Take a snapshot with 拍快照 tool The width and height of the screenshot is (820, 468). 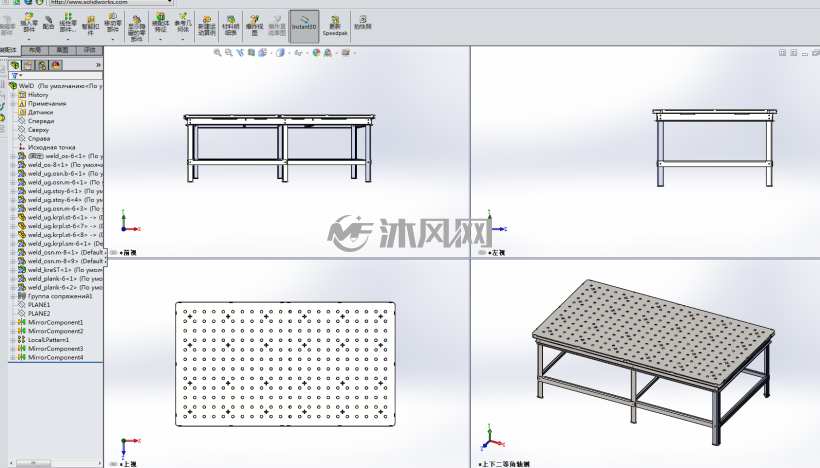click(362, 23)
